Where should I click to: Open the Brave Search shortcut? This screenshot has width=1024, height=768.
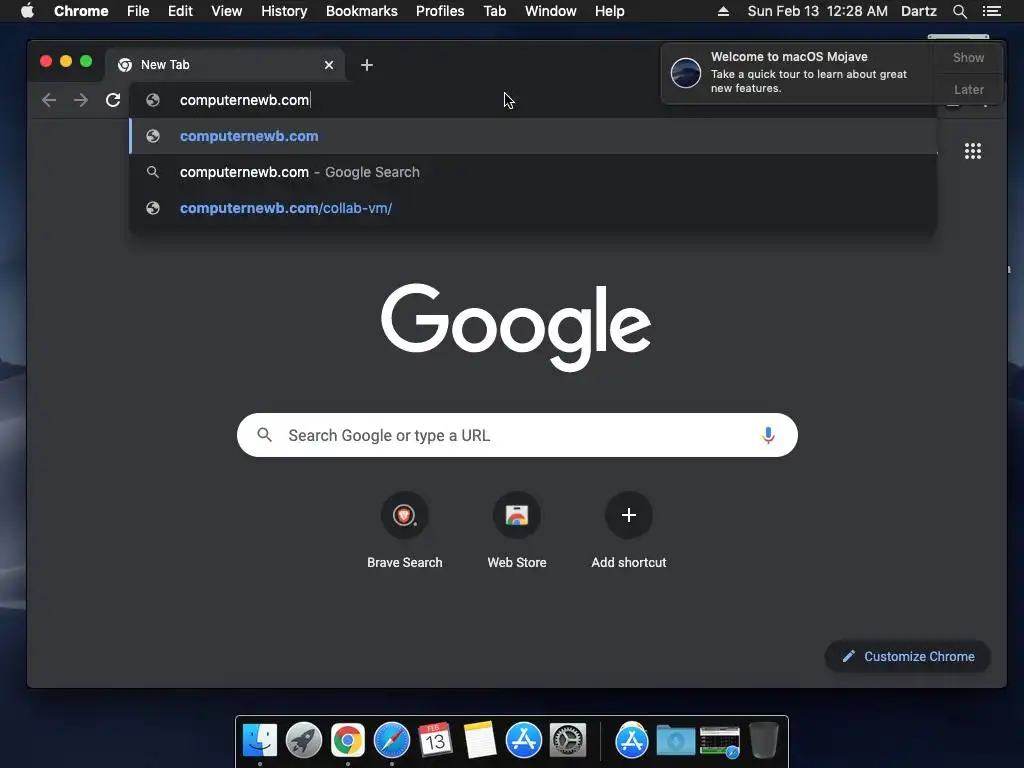click(x=404, y=530)
